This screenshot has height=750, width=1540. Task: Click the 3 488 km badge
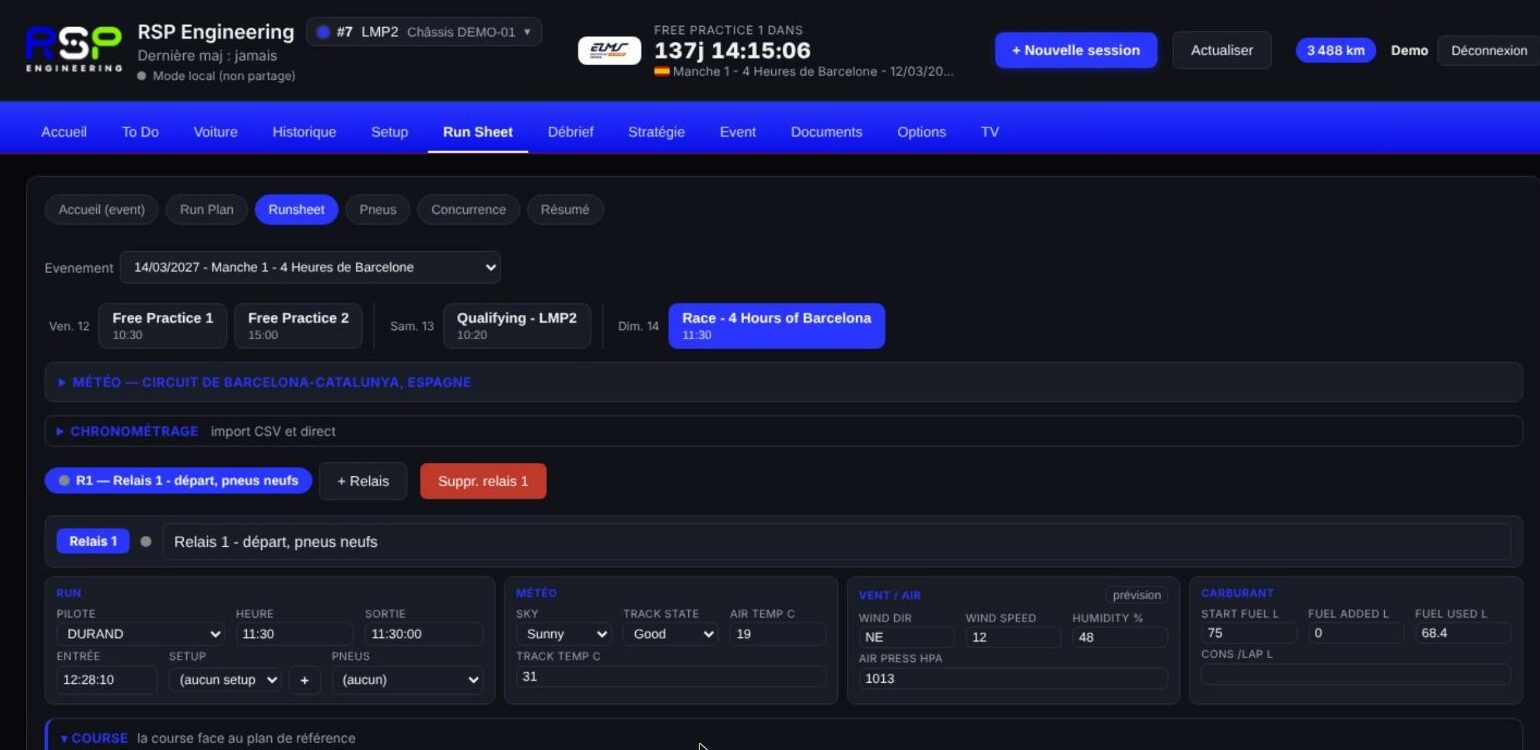point(1336,50)
